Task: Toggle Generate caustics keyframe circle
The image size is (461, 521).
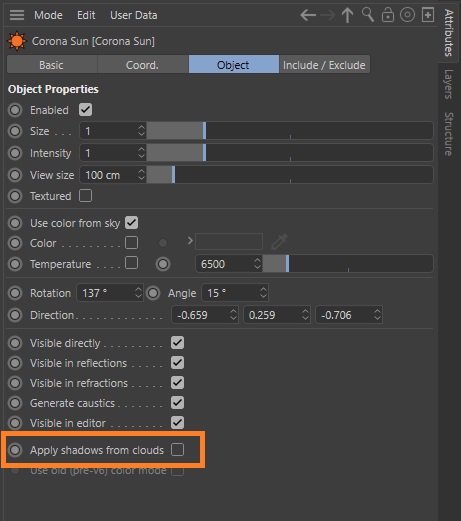Action: point(15,403)
